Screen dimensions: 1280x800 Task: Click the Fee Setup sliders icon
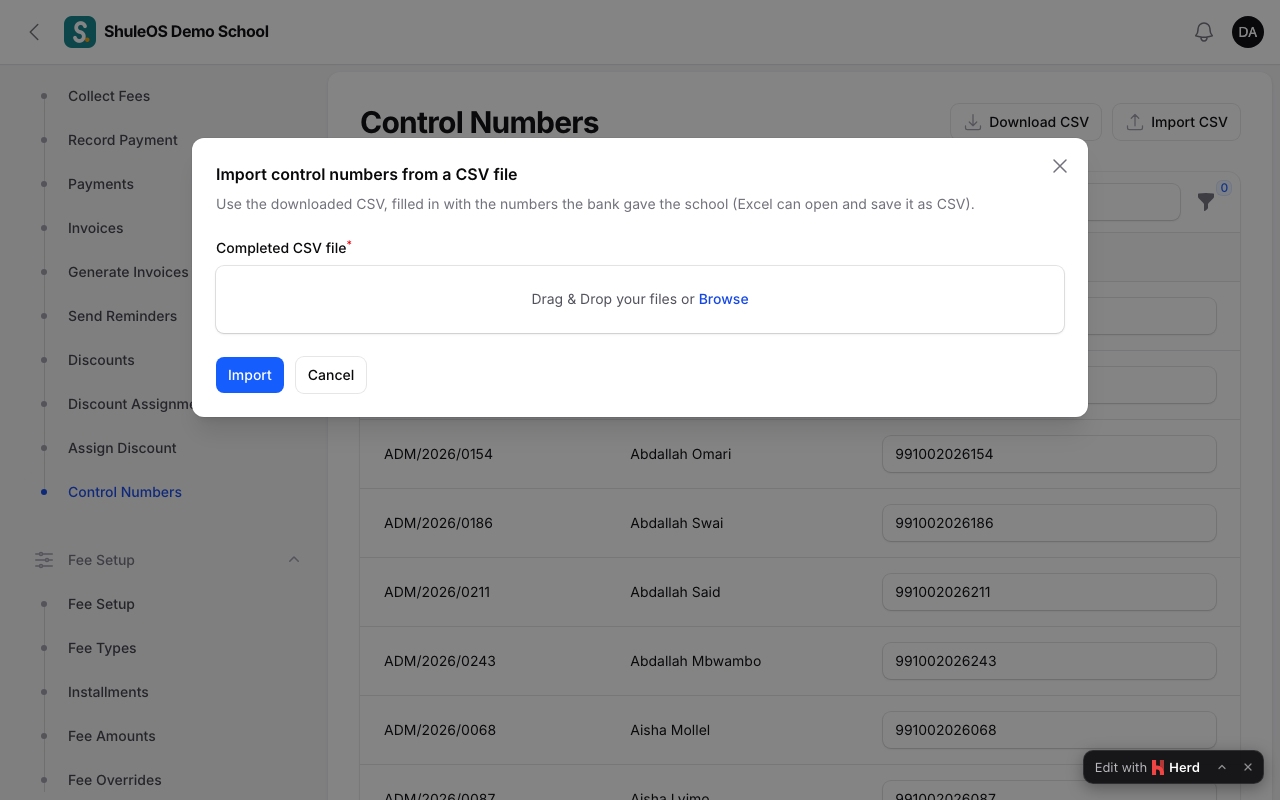tap(44, 560)
